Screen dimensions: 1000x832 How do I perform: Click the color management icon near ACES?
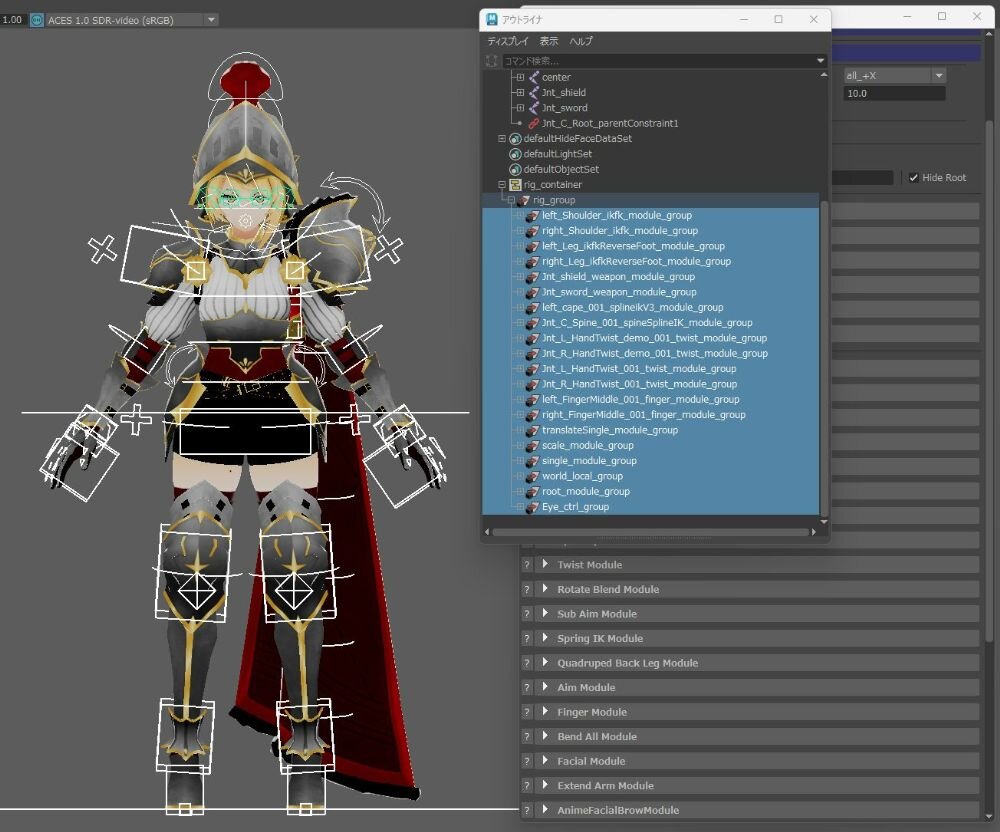pos(37,20)
